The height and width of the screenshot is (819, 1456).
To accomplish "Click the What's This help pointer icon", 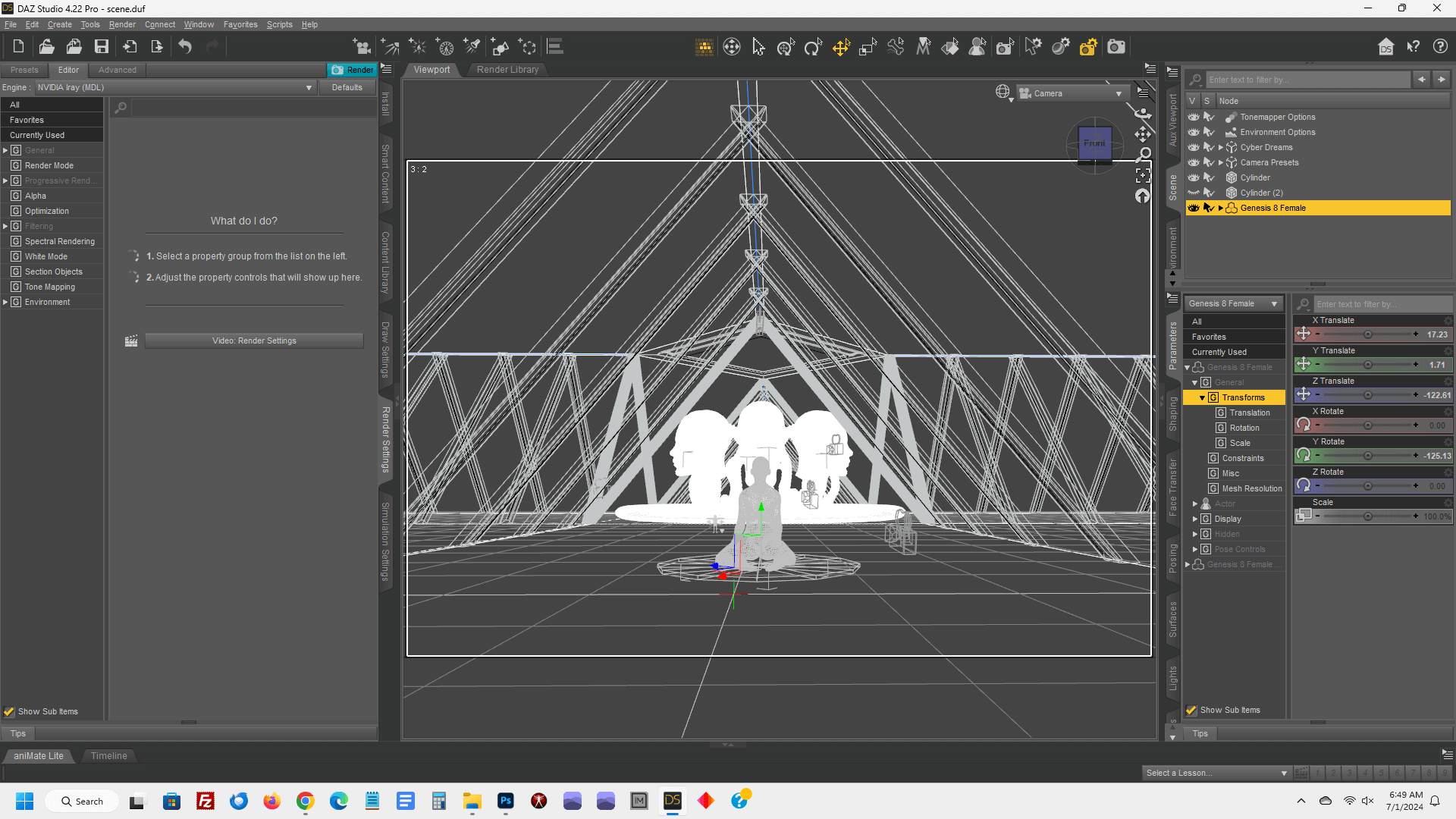I will (x=1414, y=47).
